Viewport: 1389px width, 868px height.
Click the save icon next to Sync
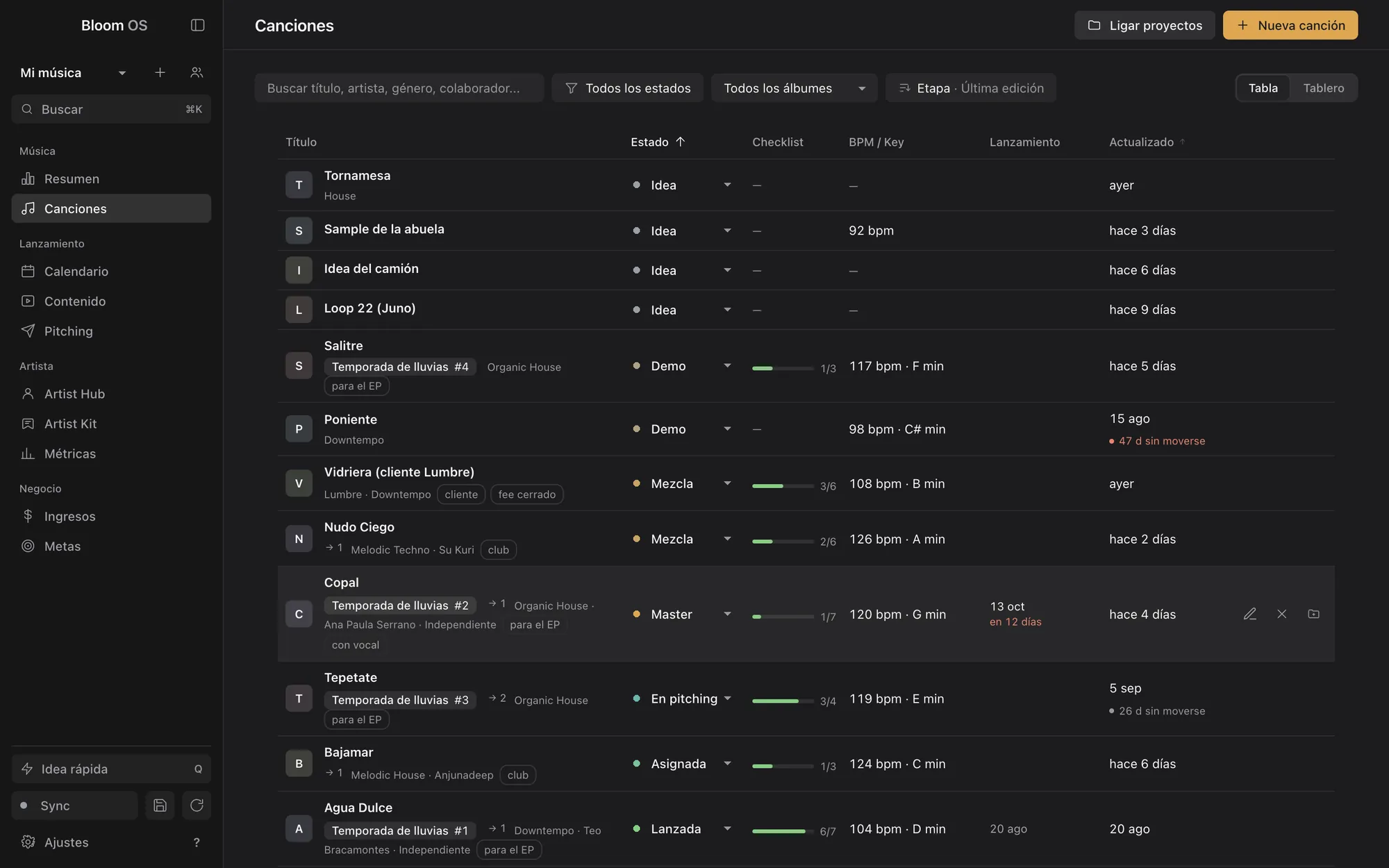(160, 806)
